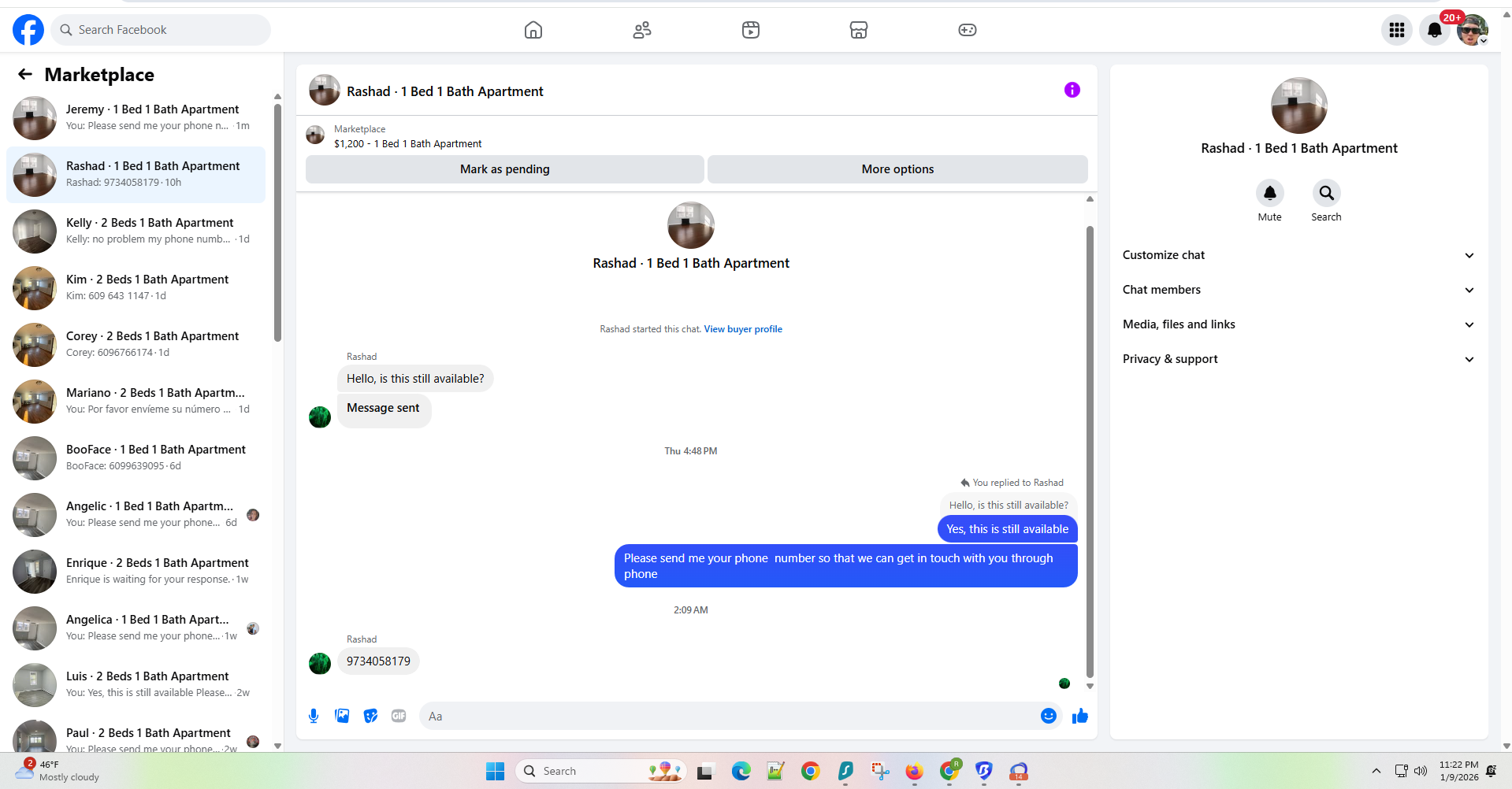Attach a photo using image icon
The height and width of the screenshot is (789, 1512).
click(342, 716)
